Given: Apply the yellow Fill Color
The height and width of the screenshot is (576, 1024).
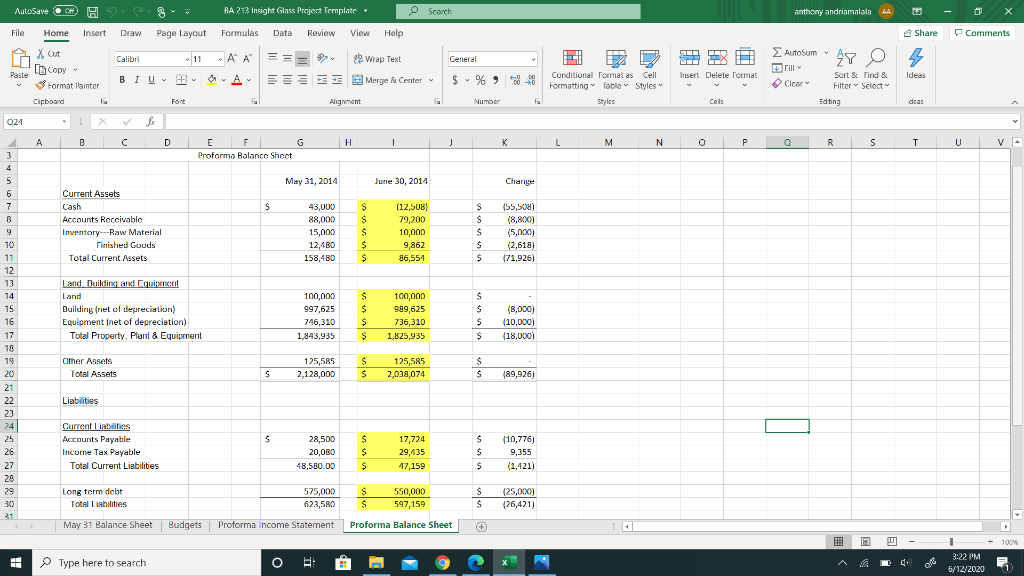Looking at the screenshot, I should (x=212, y=80).
